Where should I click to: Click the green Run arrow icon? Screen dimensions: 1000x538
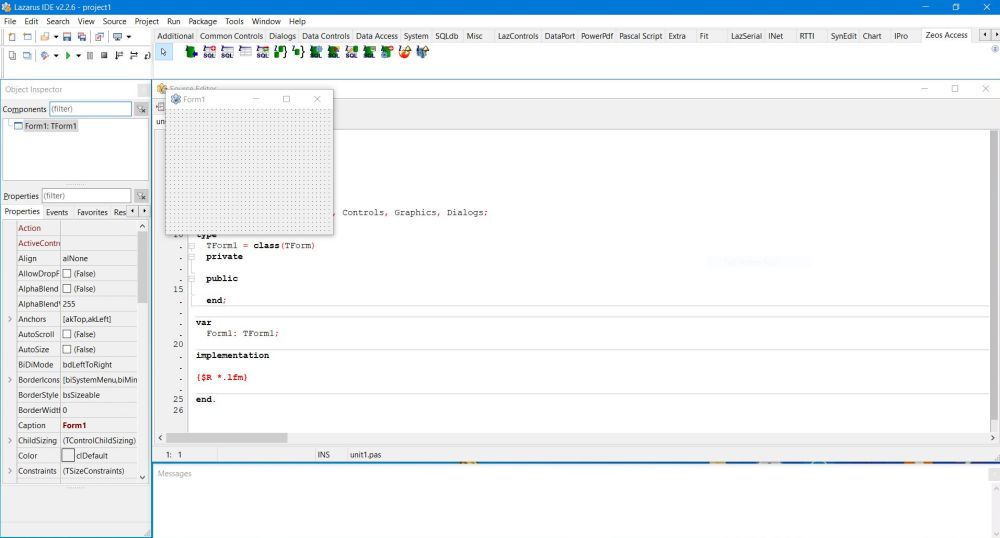click(68, 55)
